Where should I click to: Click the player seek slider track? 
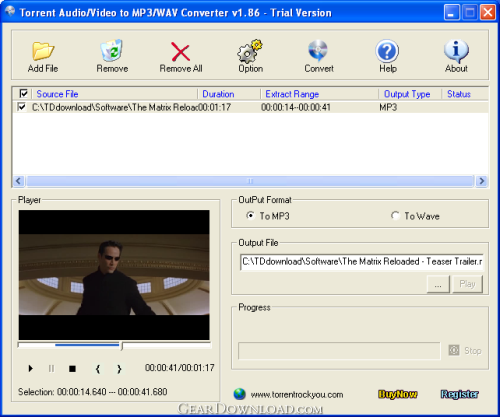[x=114, y=345]
